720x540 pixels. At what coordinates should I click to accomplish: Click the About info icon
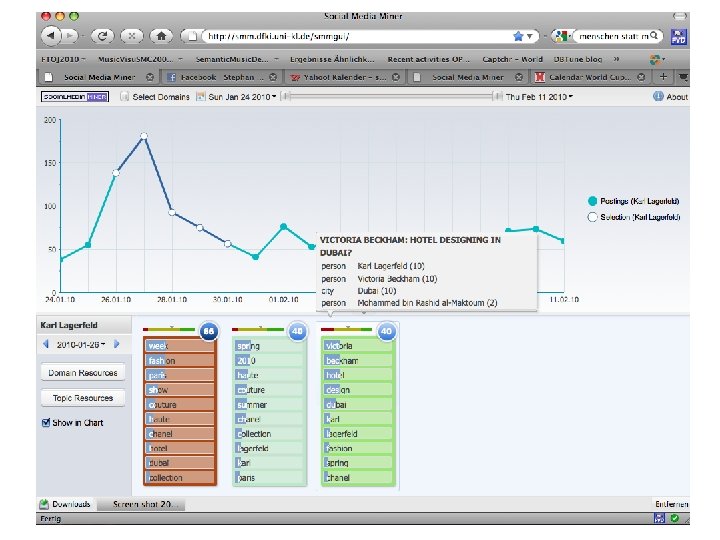pyautogui.click(x=658, y=96)
